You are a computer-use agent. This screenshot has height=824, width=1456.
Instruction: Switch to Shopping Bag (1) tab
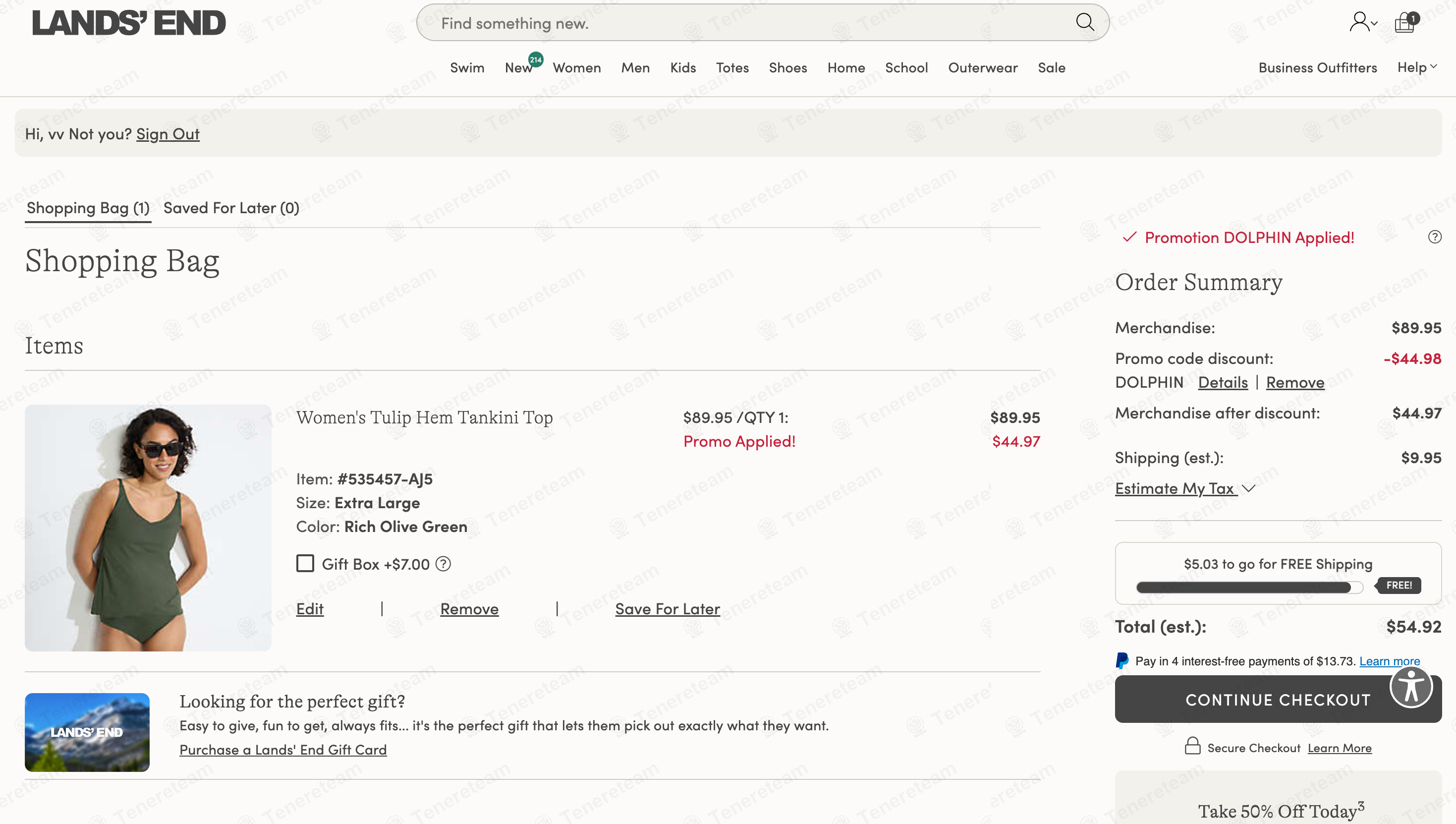click(x=88, y=208)
